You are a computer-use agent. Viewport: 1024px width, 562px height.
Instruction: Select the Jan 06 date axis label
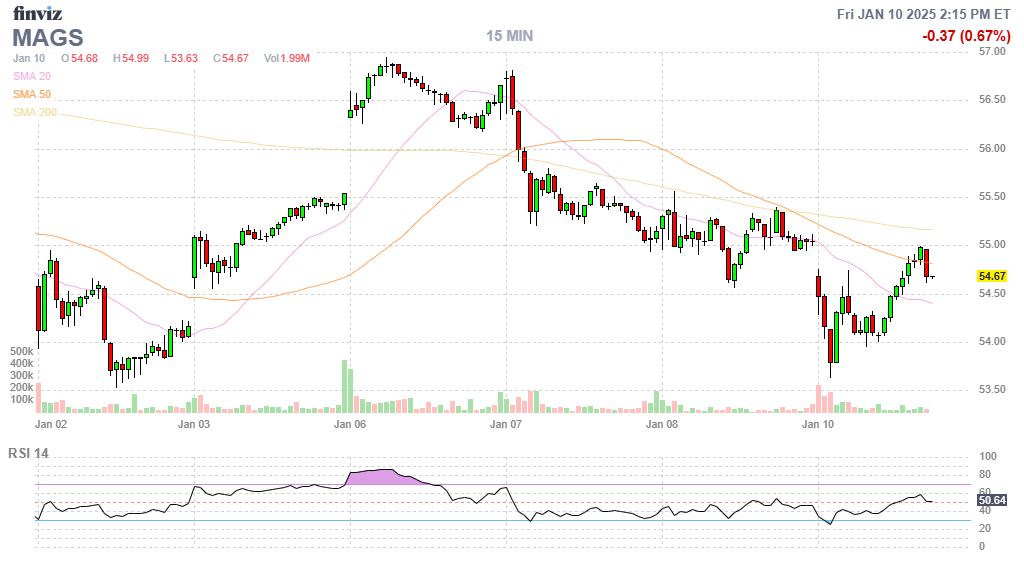point(350,424)
